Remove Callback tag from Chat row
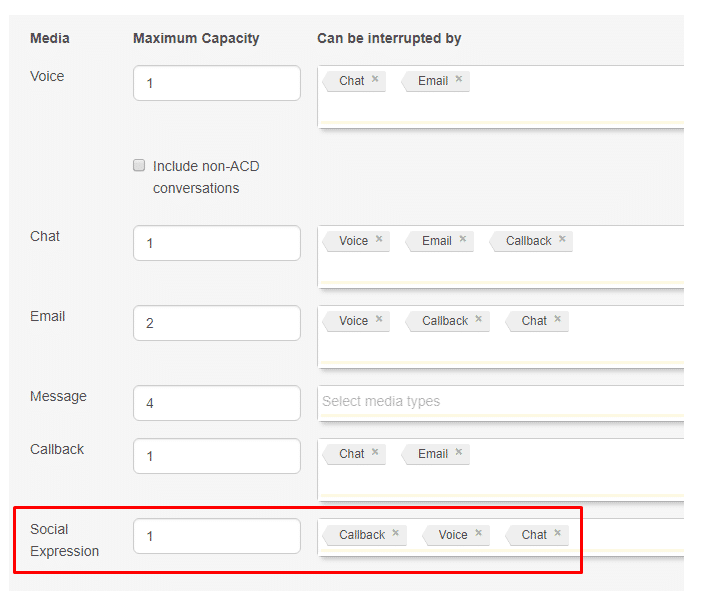The width and height of the screenshot is (715, 613). [x=562, y=239]
